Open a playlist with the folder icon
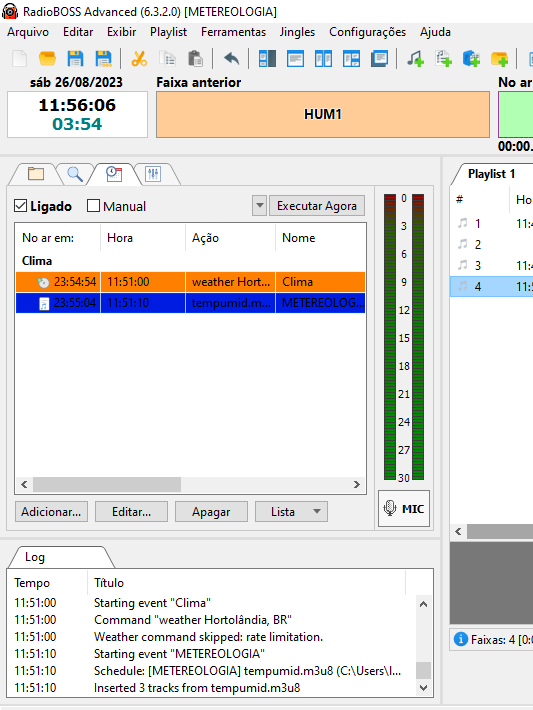The height and width of the screenshot is (710, 533). click(47, 59)
